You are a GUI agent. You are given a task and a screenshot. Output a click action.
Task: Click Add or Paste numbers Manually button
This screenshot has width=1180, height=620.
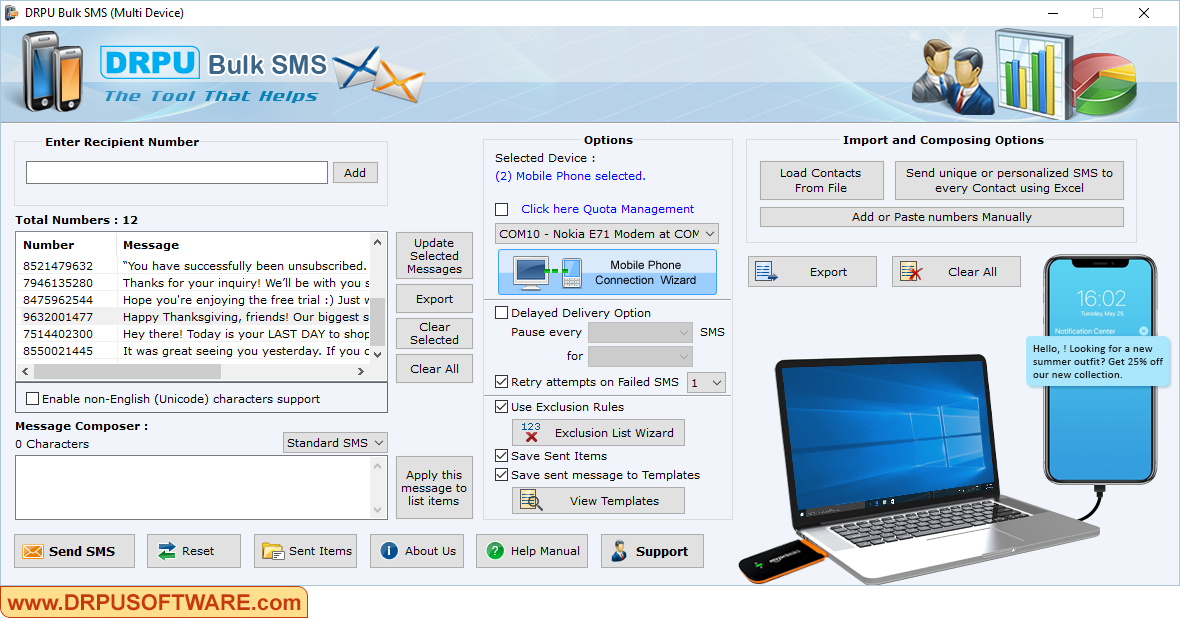tap(941, 217)
